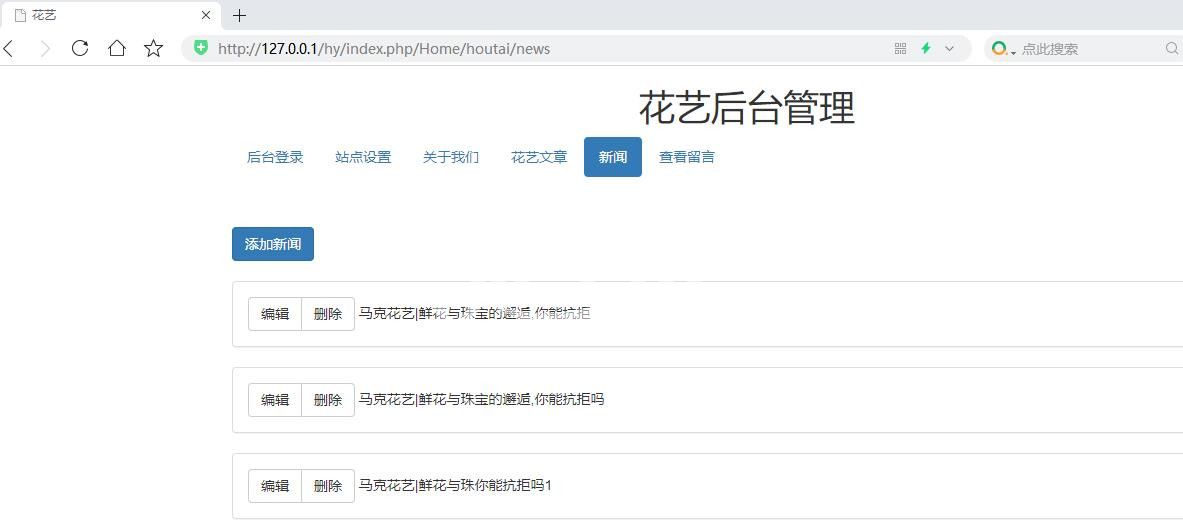This screenshot has height=532, width=1183.
Task: Select the 花艺文章 tab
Action: tap(539, 157)
